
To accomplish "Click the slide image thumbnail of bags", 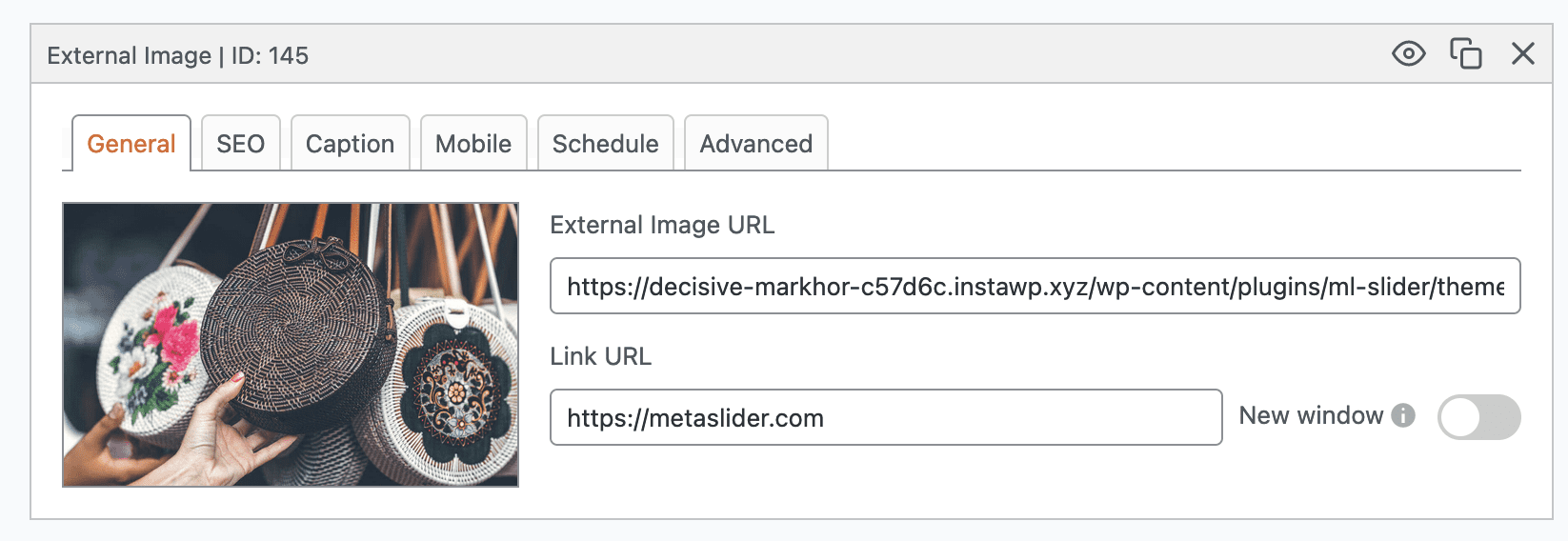I will (291, 345).
